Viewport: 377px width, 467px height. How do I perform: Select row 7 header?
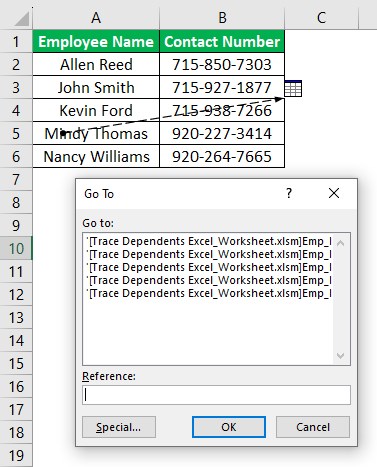point(16,180)
